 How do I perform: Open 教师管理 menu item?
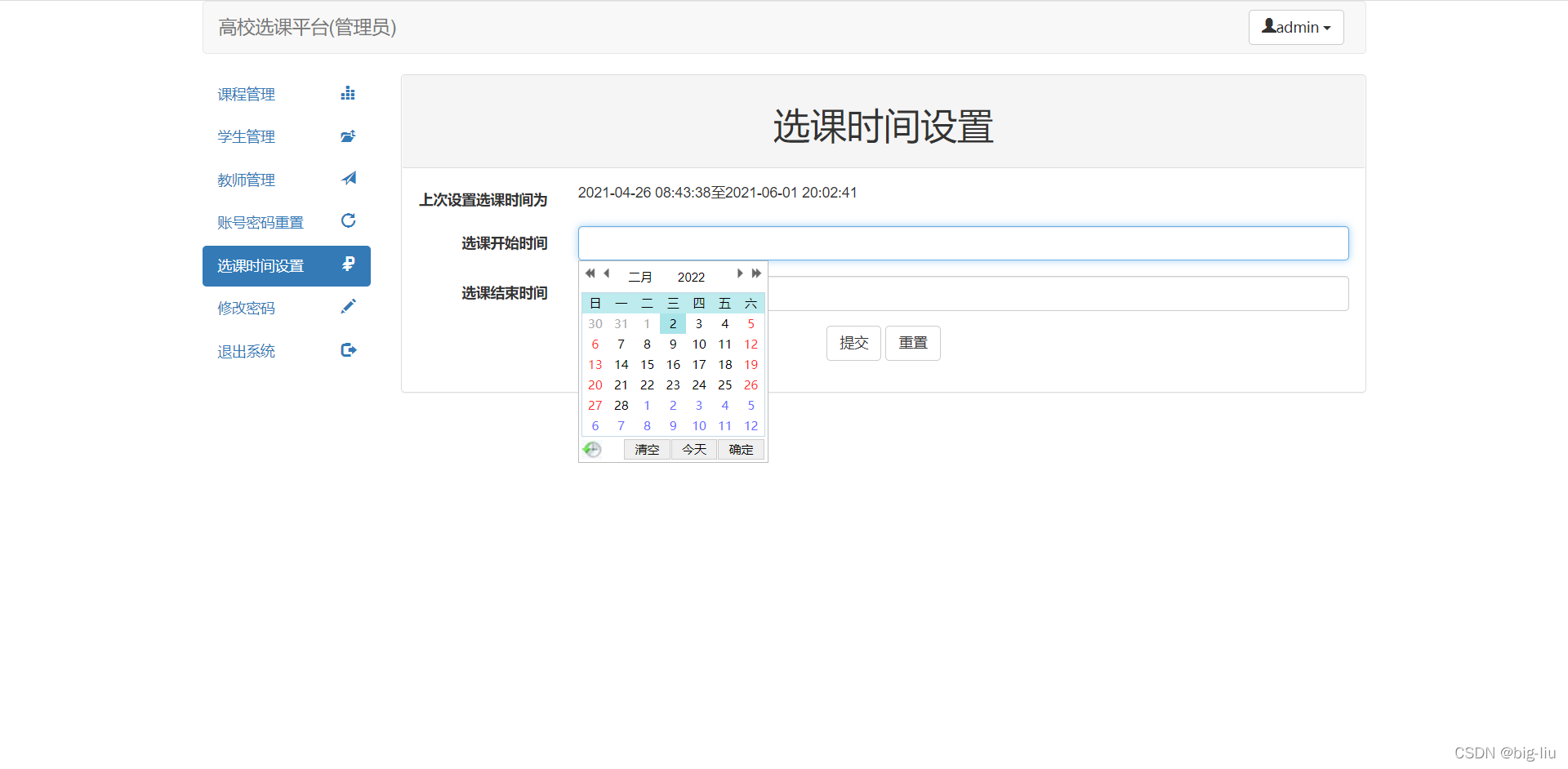coord(287,180)
